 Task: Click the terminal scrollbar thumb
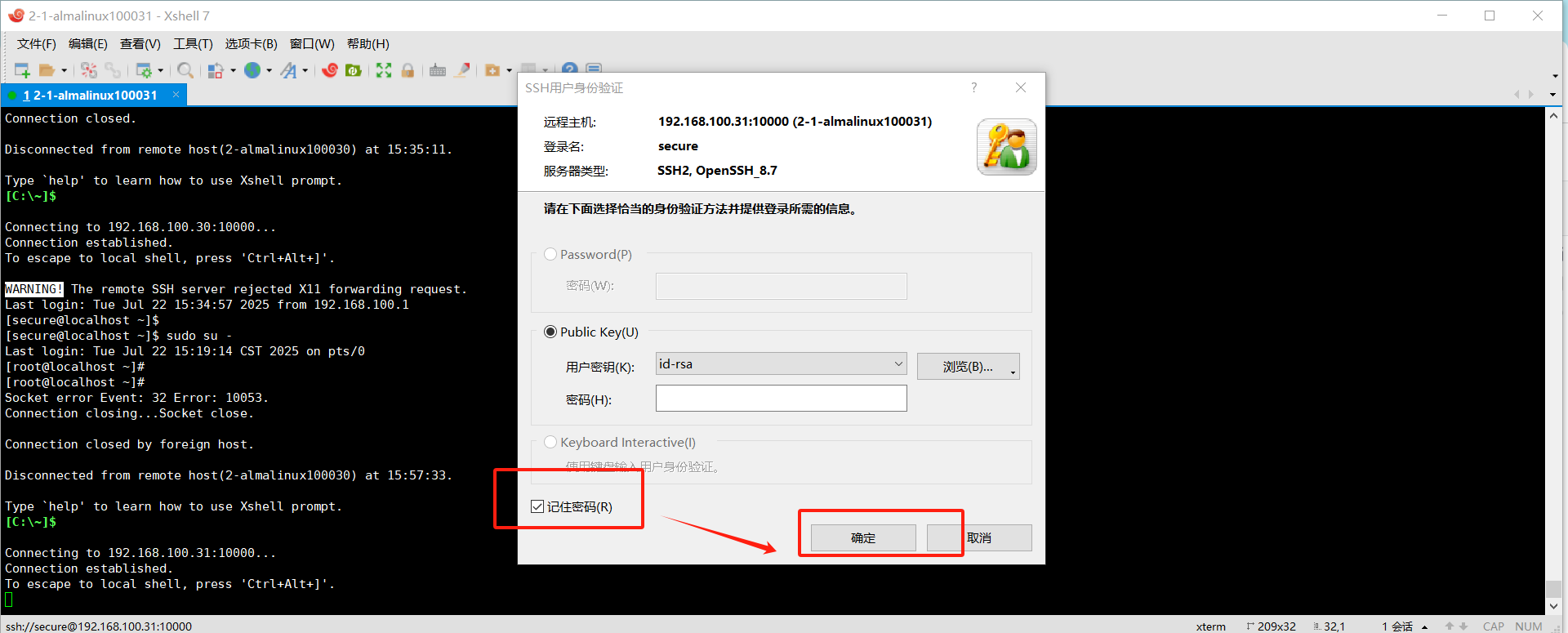point(1553,589)
